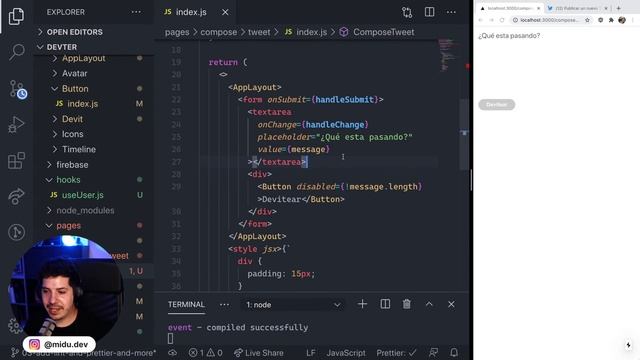Click errors and warnings status indicator
This screenshot has width=640, height=360.
[205, 353]
